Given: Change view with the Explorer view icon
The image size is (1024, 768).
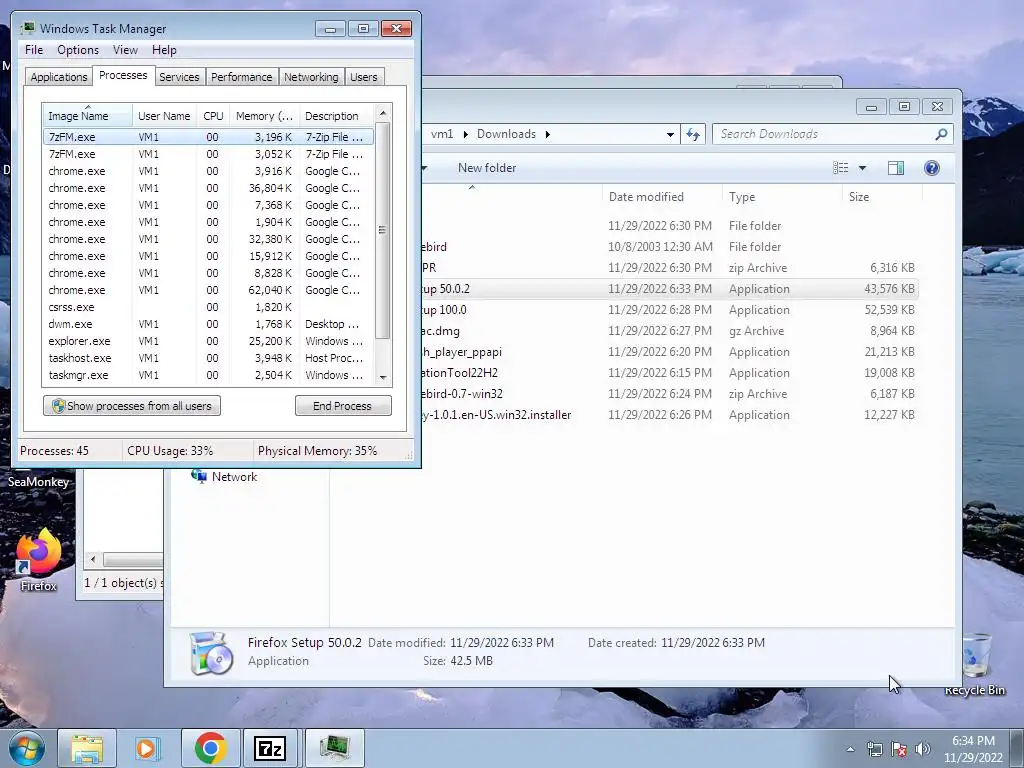Looking at the screenshot, I should (841, 168).
